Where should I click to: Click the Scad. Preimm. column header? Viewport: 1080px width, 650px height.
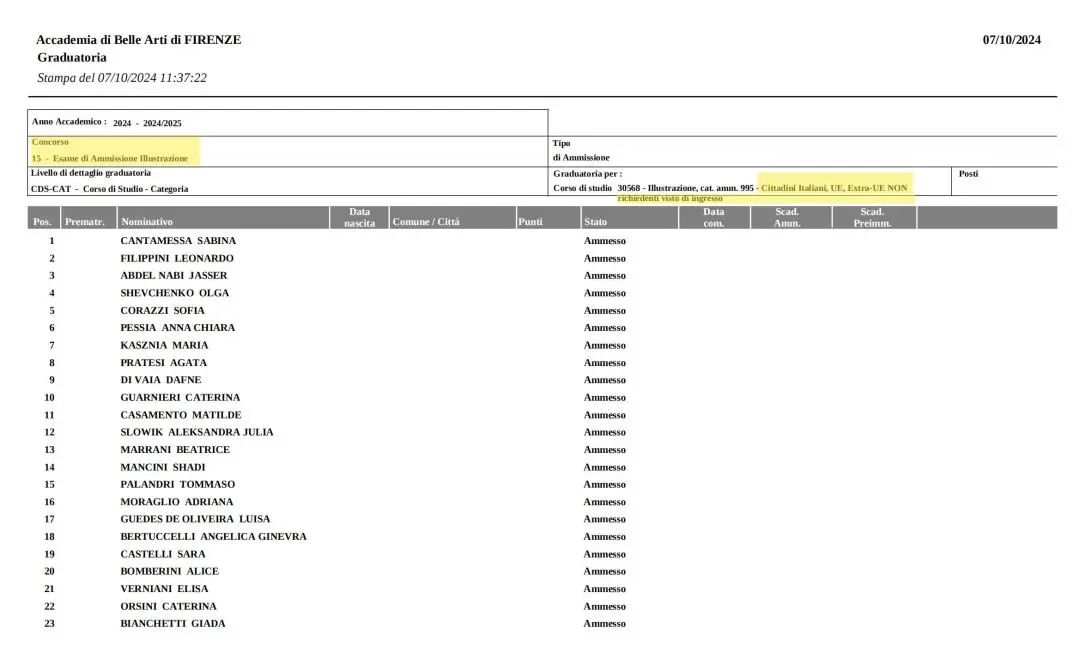pos(871,217)
